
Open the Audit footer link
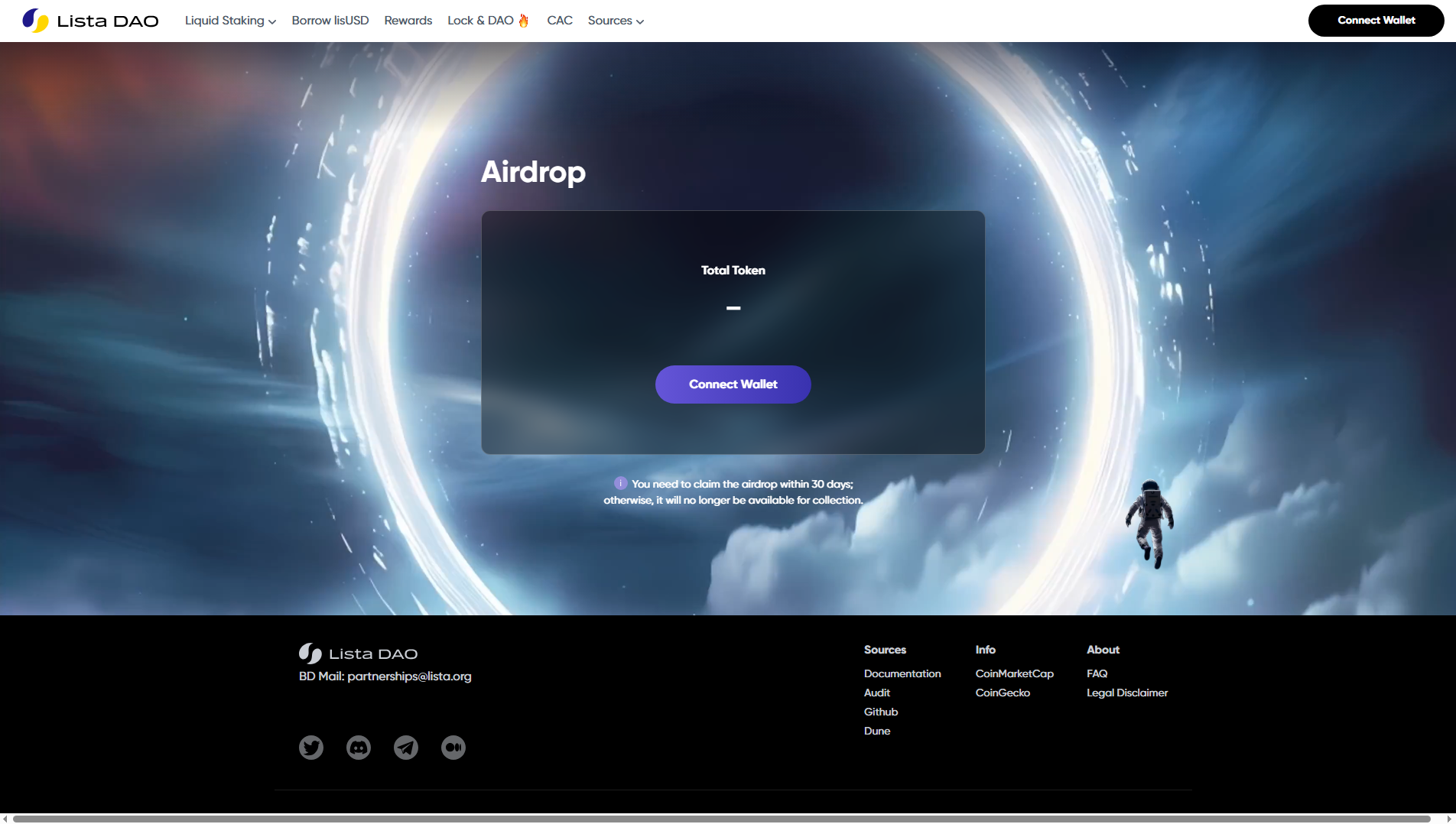tap(877, 693)
